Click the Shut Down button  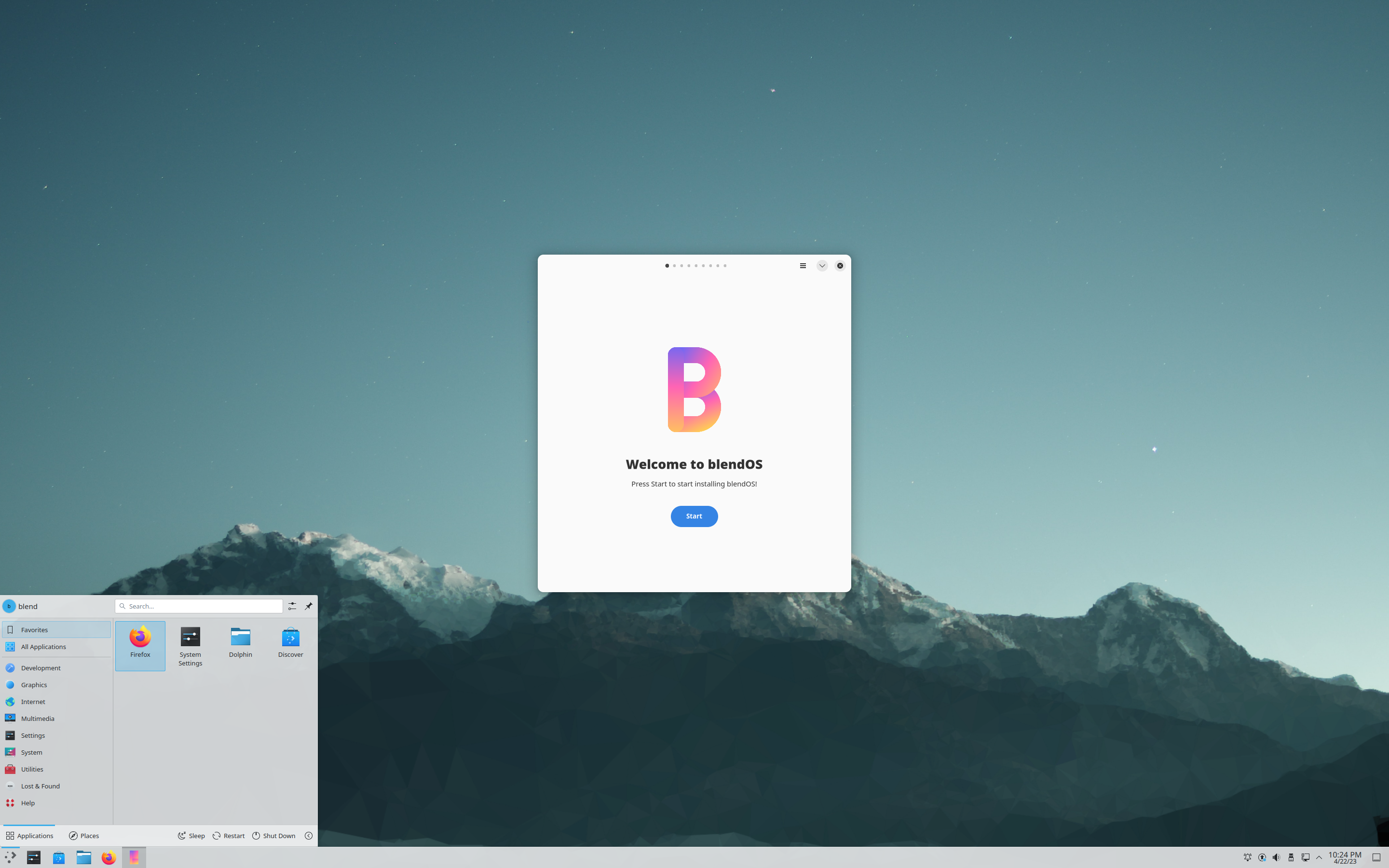pyautogui.click(x=274, y=835)
